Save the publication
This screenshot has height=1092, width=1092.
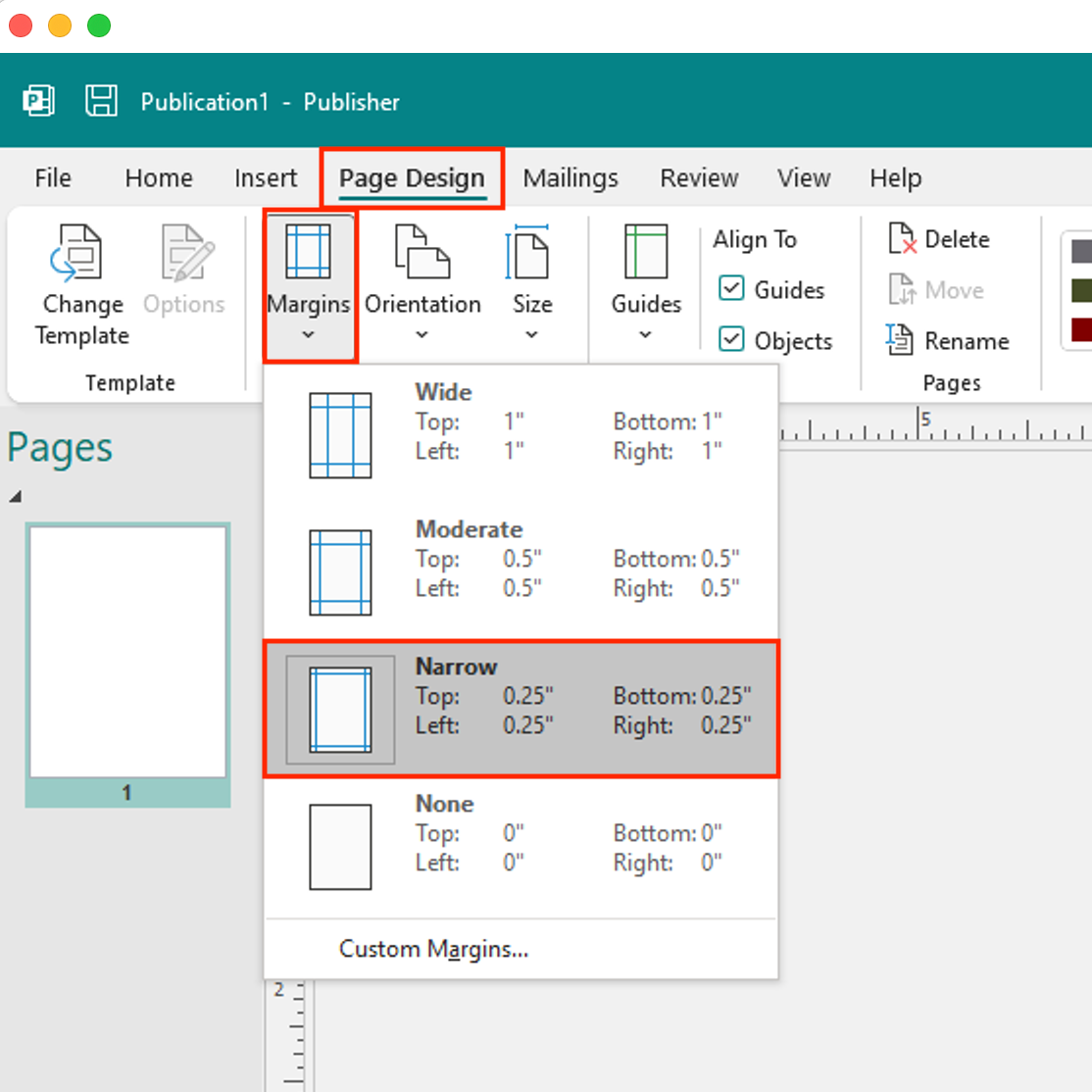tap(101, 101)
